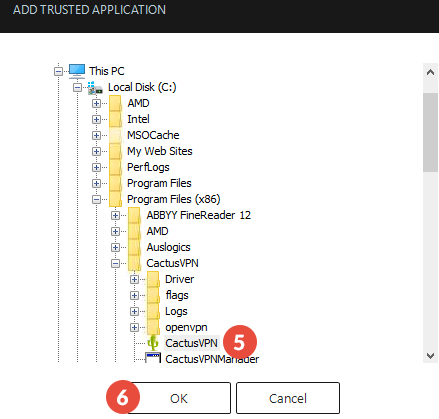This screenshot has height=419, width=439.
Task: Click the scroll down arrow of the tree
Action: (x=430, y=356)
